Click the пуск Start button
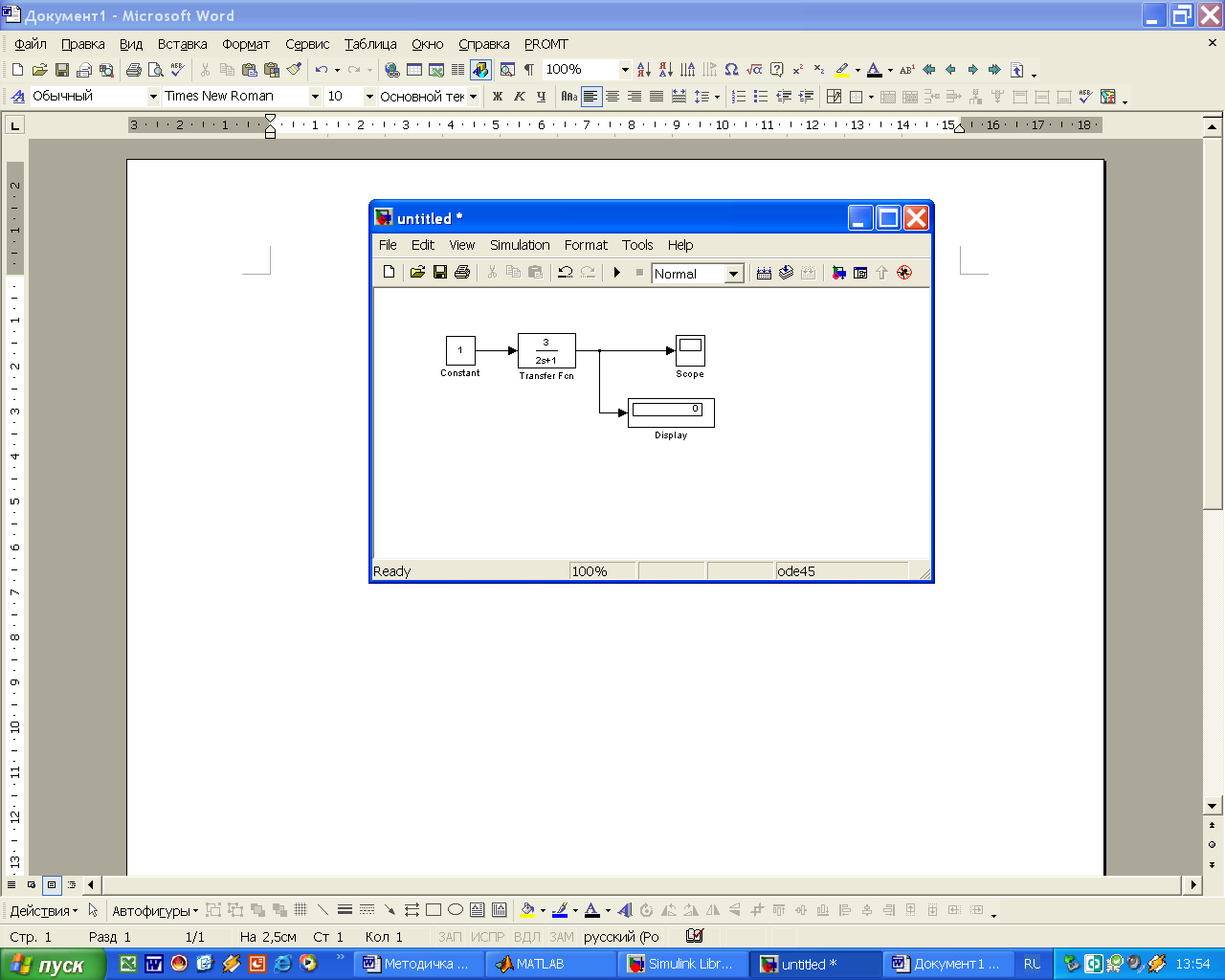This screenshot has width=1225, height=980. [x=53, y=965]
